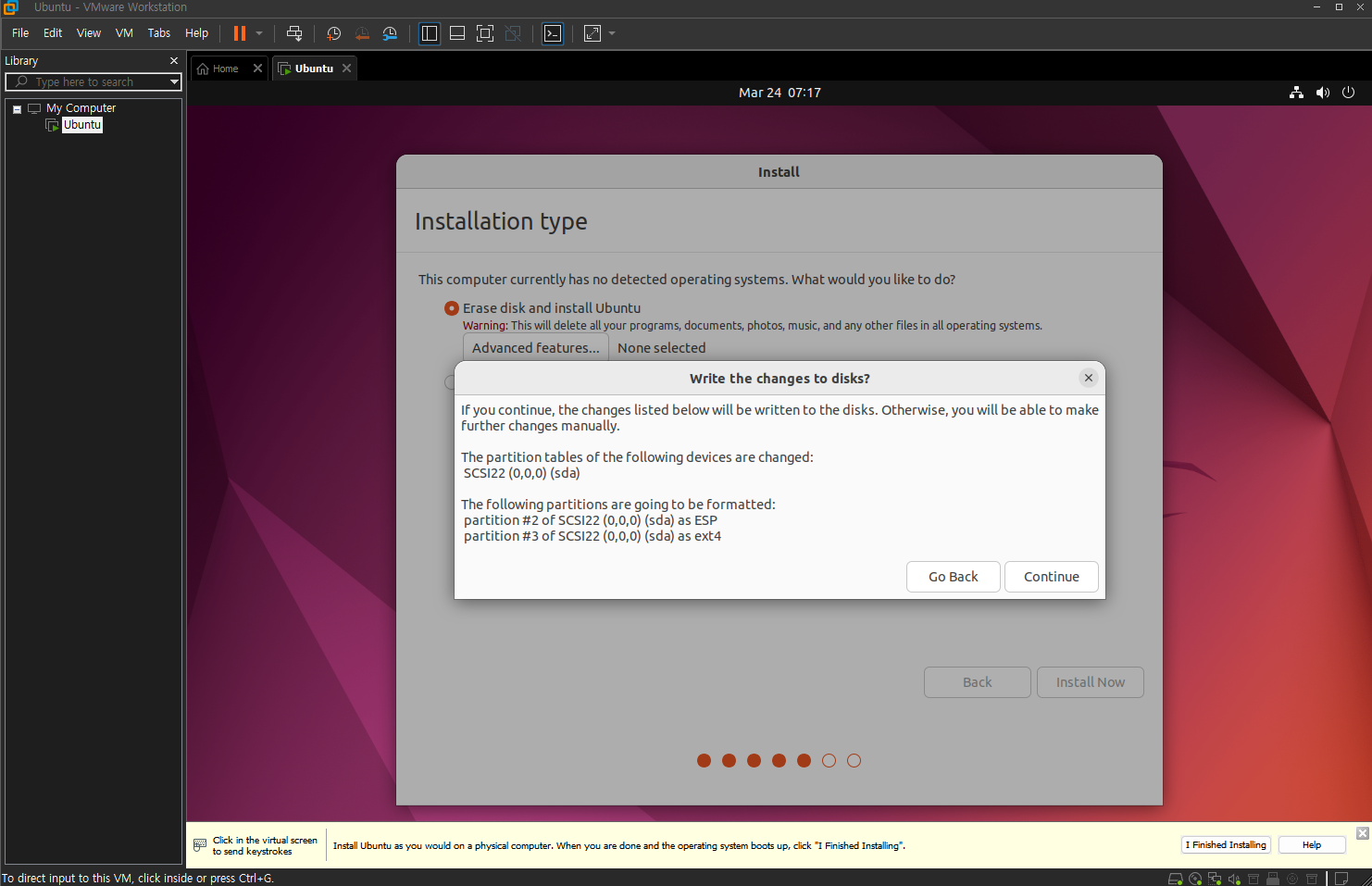Toggle the thumbnail bar view icon

(x=457, y=33)
